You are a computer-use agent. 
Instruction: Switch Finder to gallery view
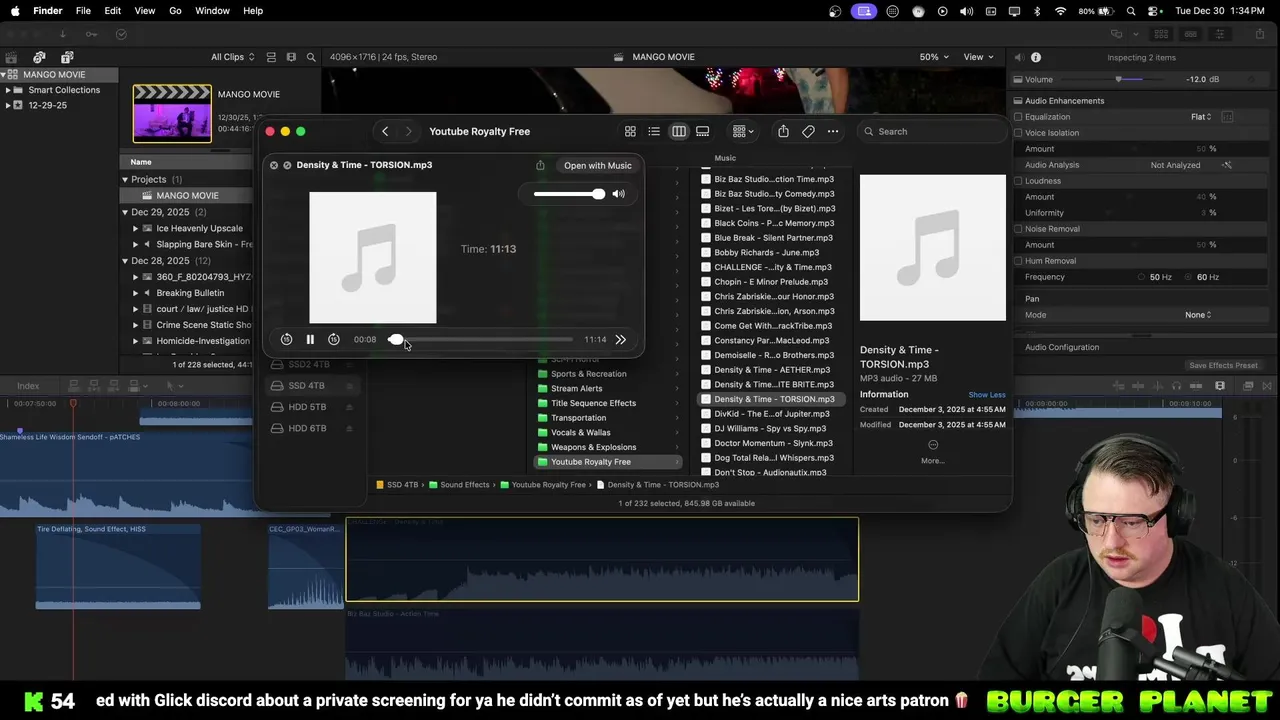click(703, 131)
